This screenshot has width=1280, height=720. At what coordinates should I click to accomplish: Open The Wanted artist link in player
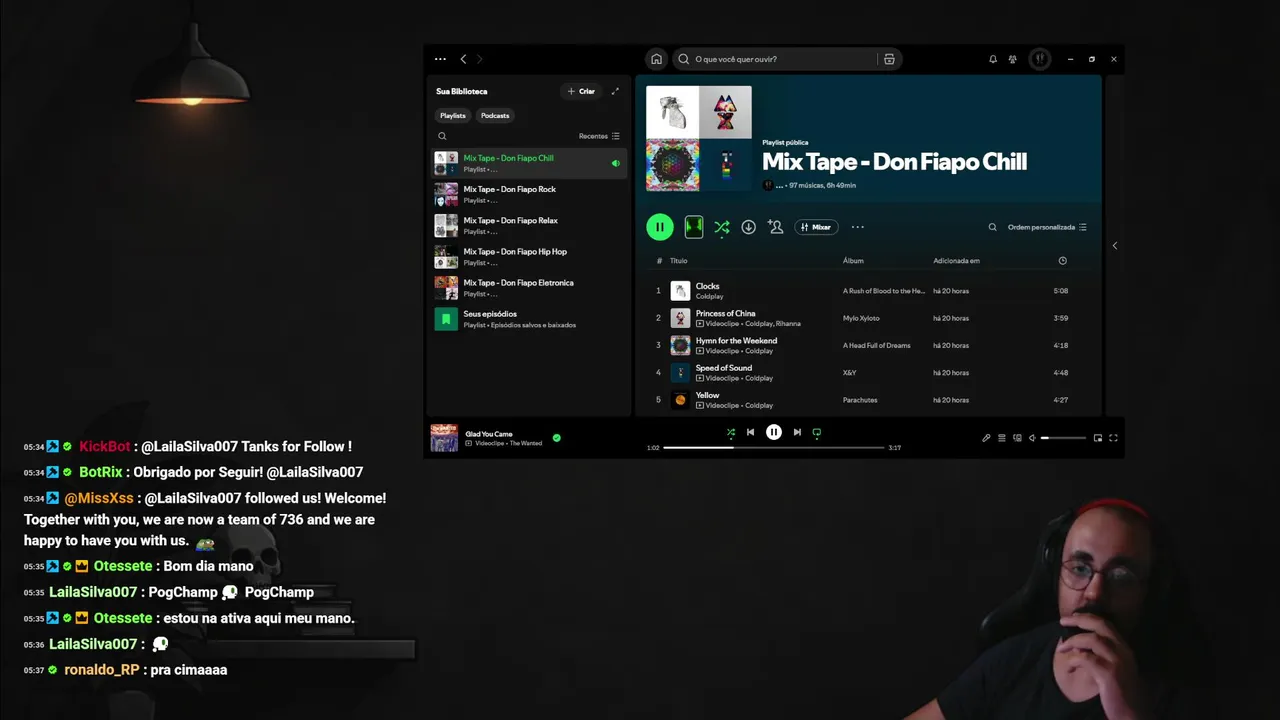[525, 443]
